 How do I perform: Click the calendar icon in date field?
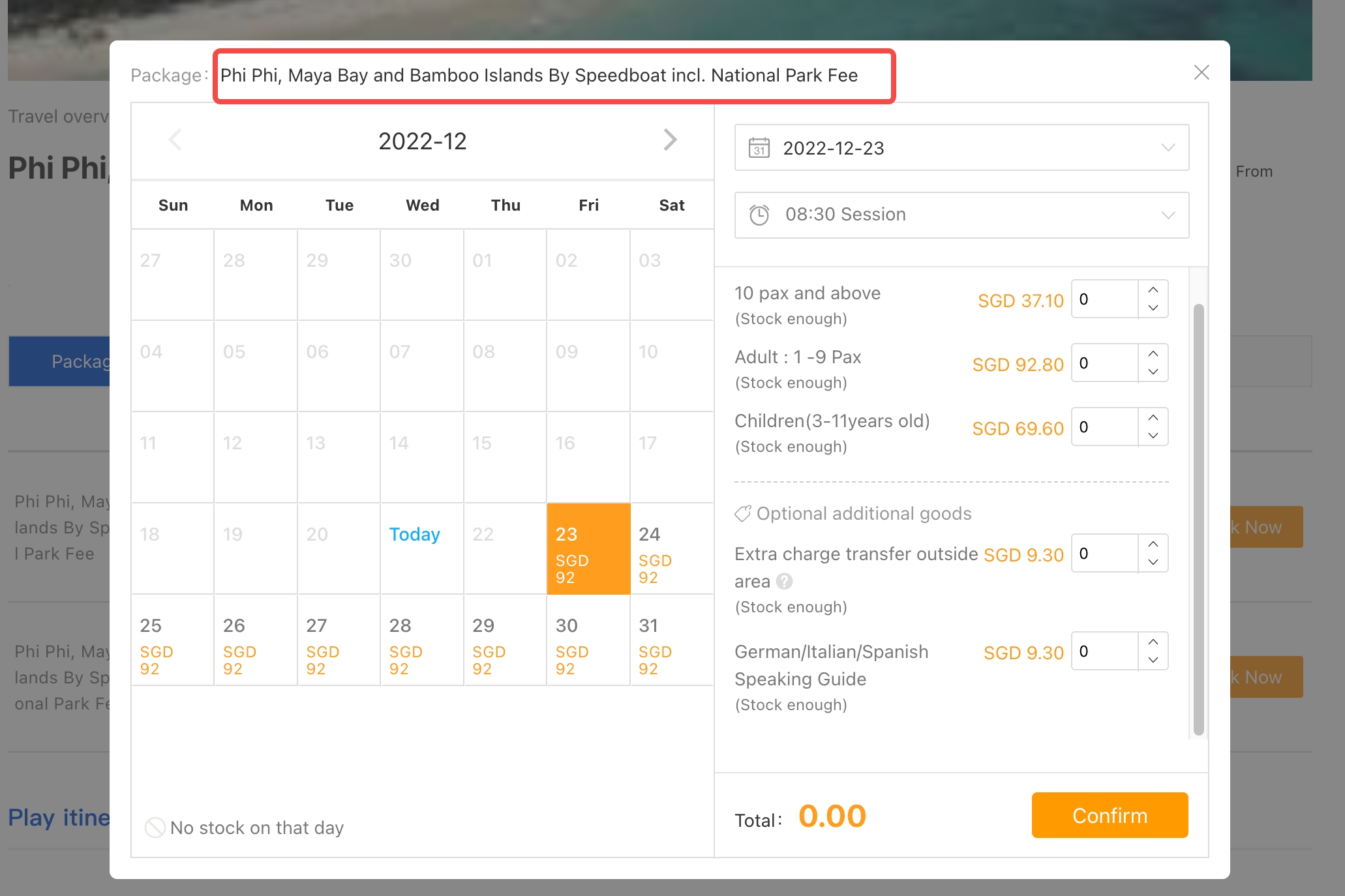pos(759,148)
